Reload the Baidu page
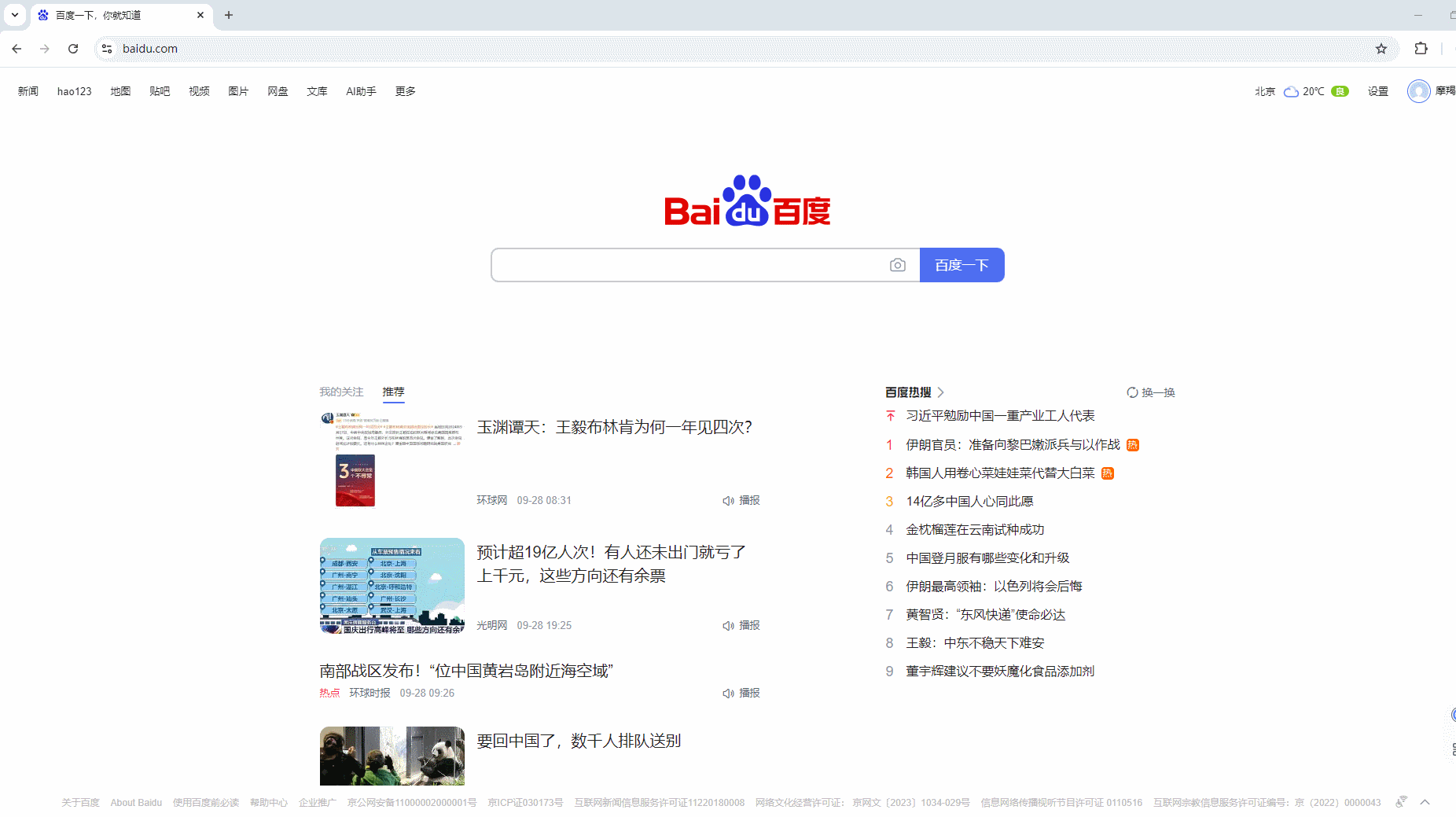 pyautogui.click(x=73, y=49)
